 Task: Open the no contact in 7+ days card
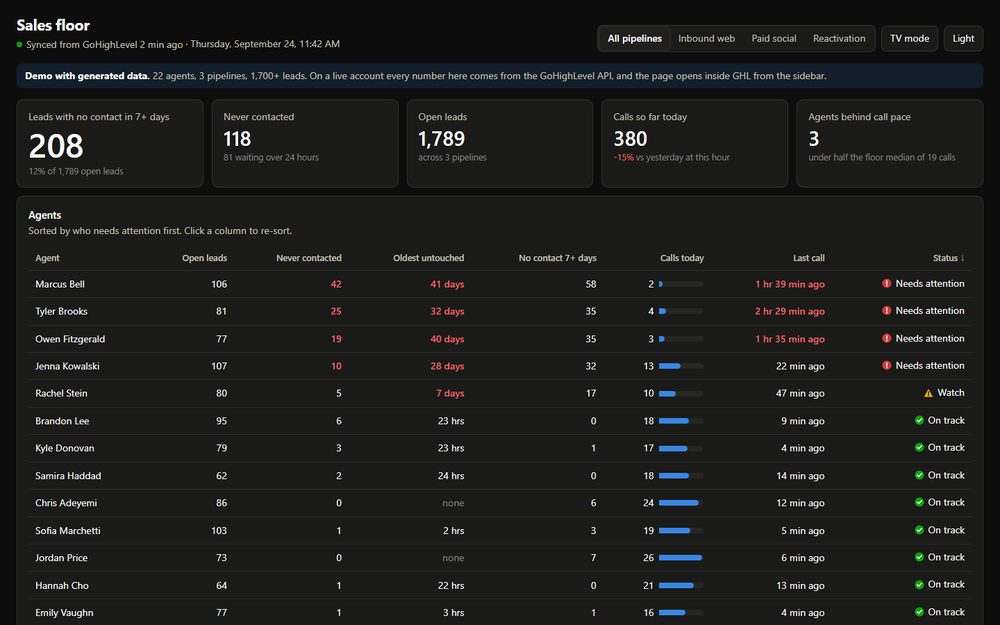point(110,143)
